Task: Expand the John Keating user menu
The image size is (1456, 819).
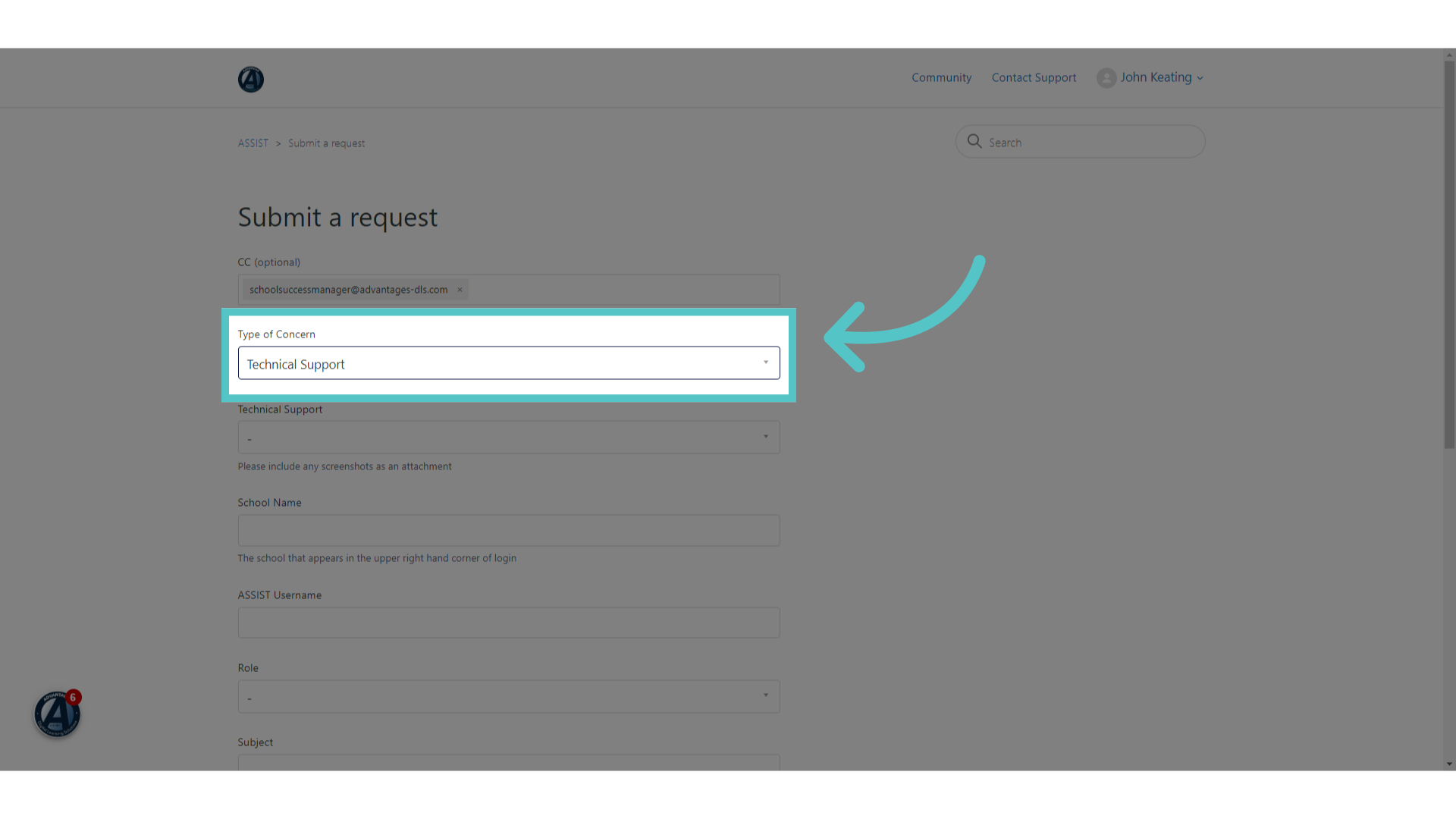Action: (x=1160, y=77)
